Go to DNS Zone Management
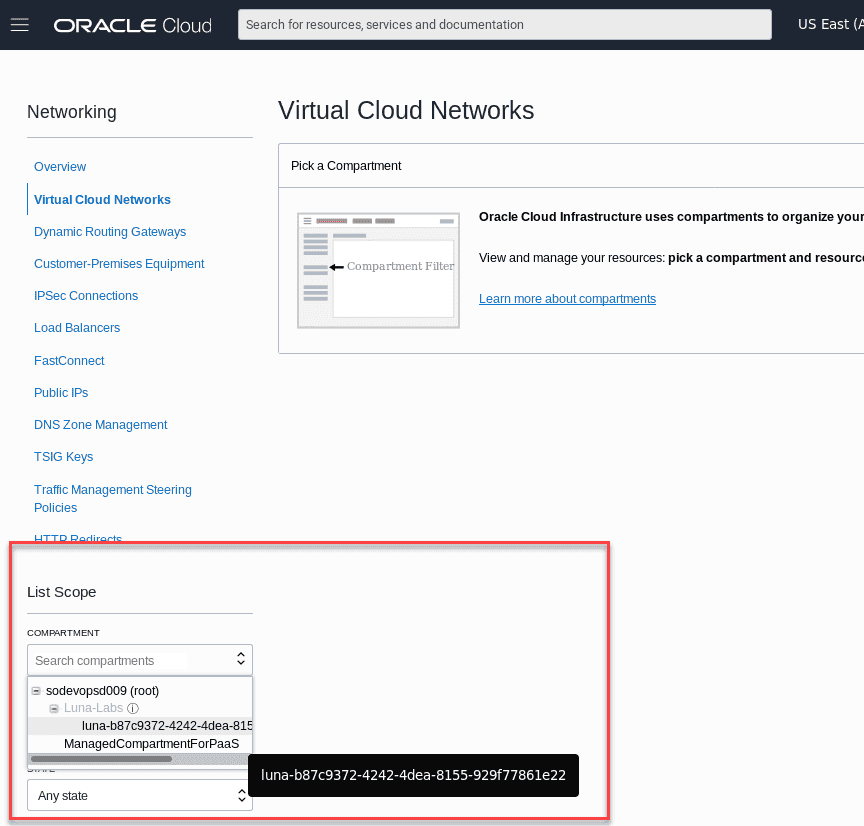The image size is (864, 826). point(100,424)
